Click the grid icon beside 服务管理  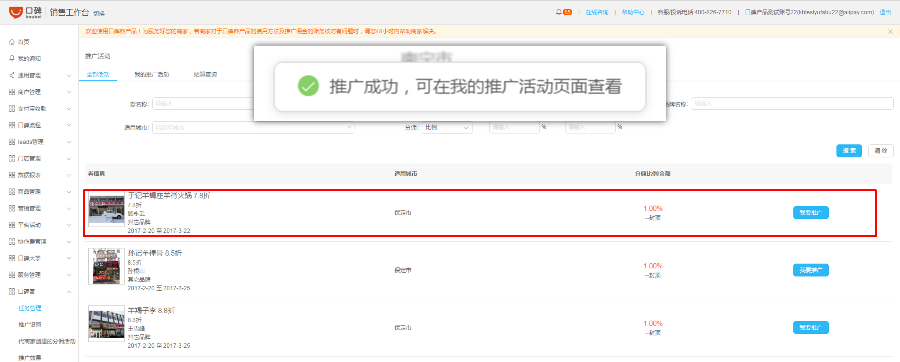(x=12, y=275)
